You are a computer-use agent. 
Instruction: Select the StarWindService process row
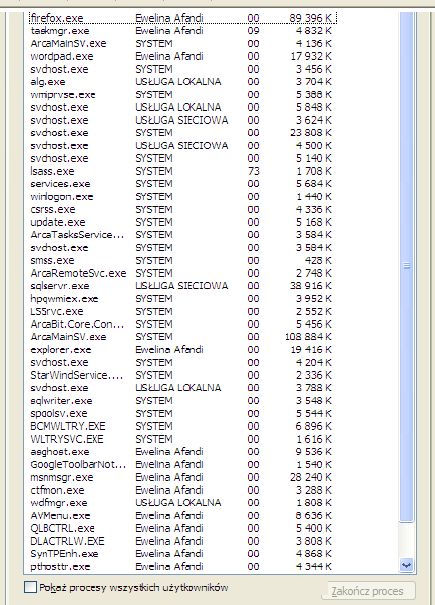[x=183, y=375]
